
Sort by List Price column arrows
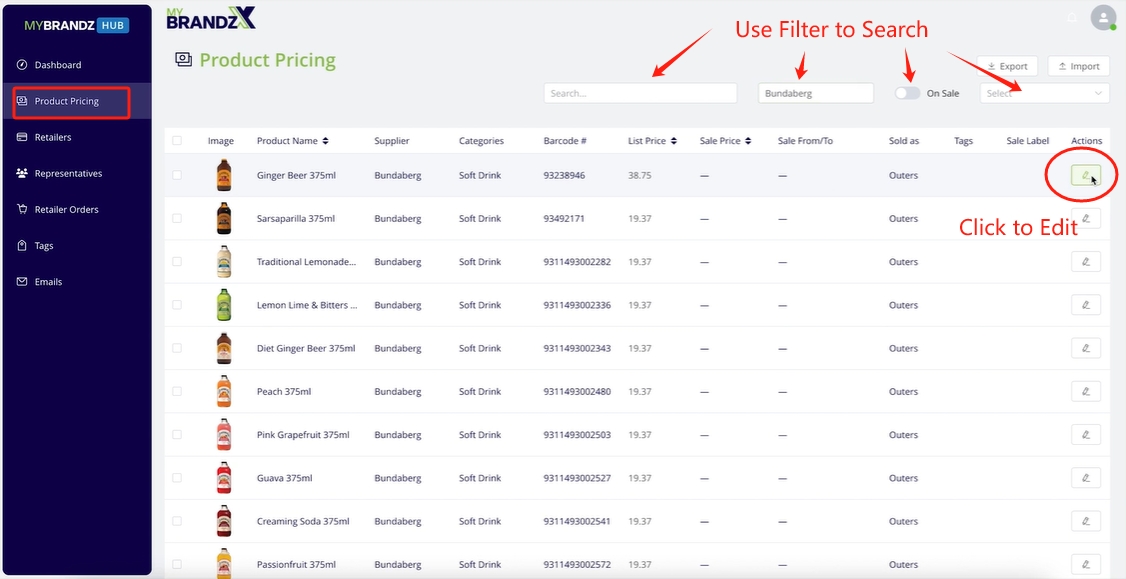674,141
